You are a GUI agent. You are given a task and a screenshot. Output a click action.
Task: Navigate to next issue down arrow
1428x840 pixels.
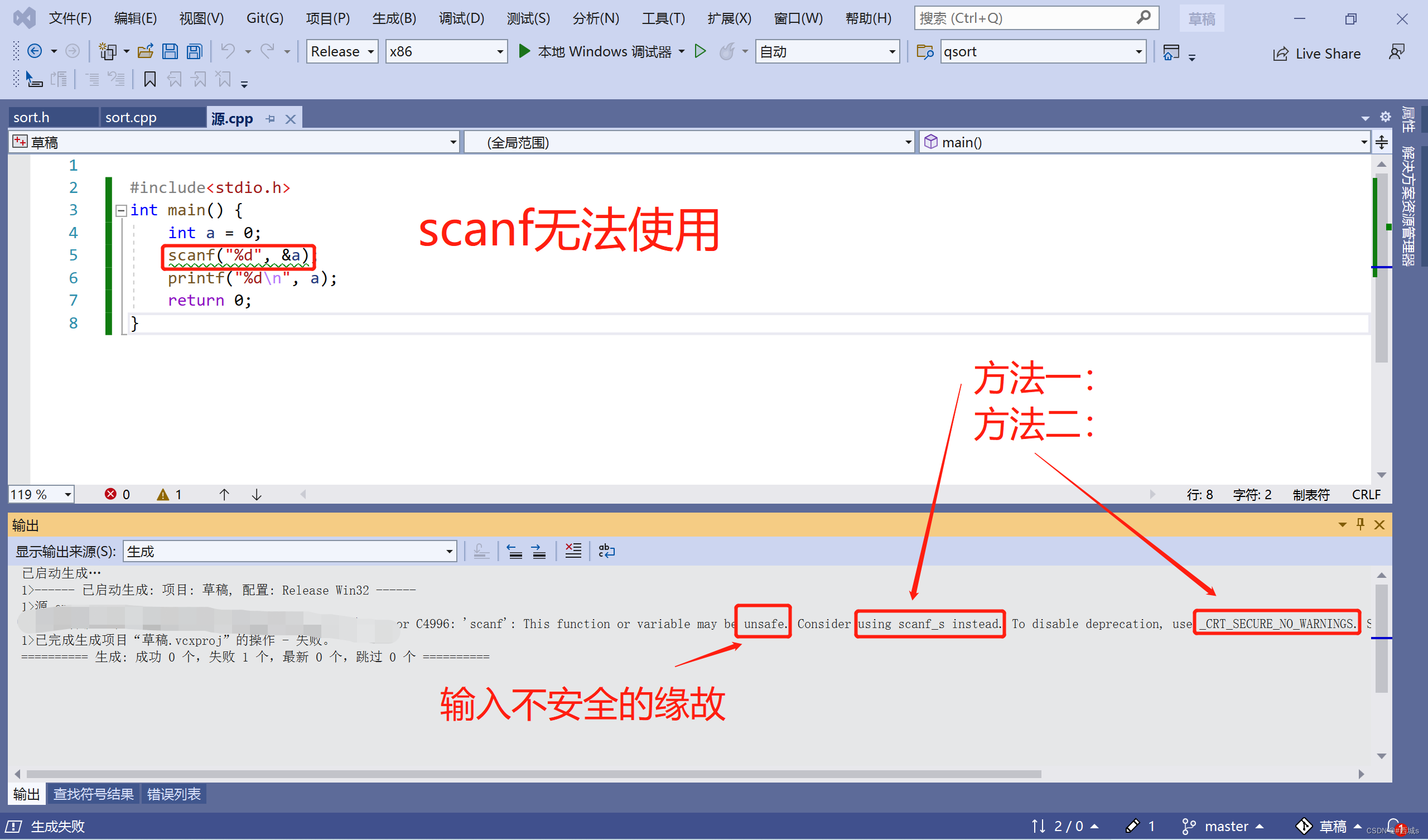[x=257, y=494]
